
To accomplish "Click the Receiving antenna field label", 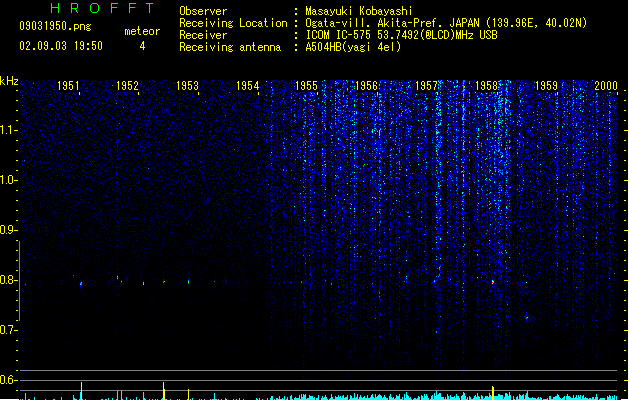I will click(x=230, y=47).
